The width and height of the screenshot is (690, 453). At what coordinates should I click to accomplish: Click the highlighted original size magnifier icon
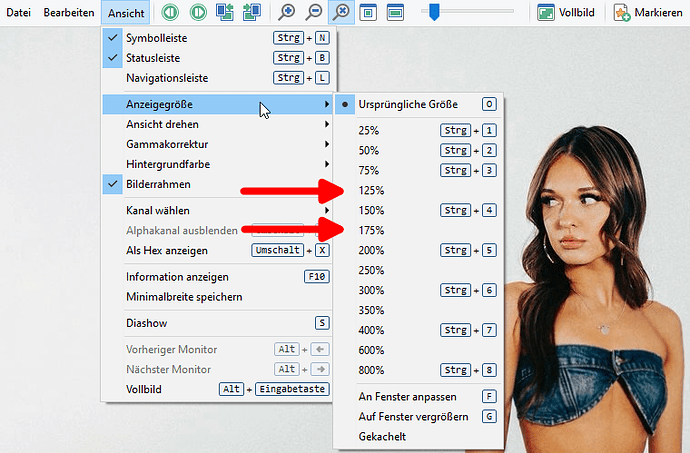click(x=341, y=12)
